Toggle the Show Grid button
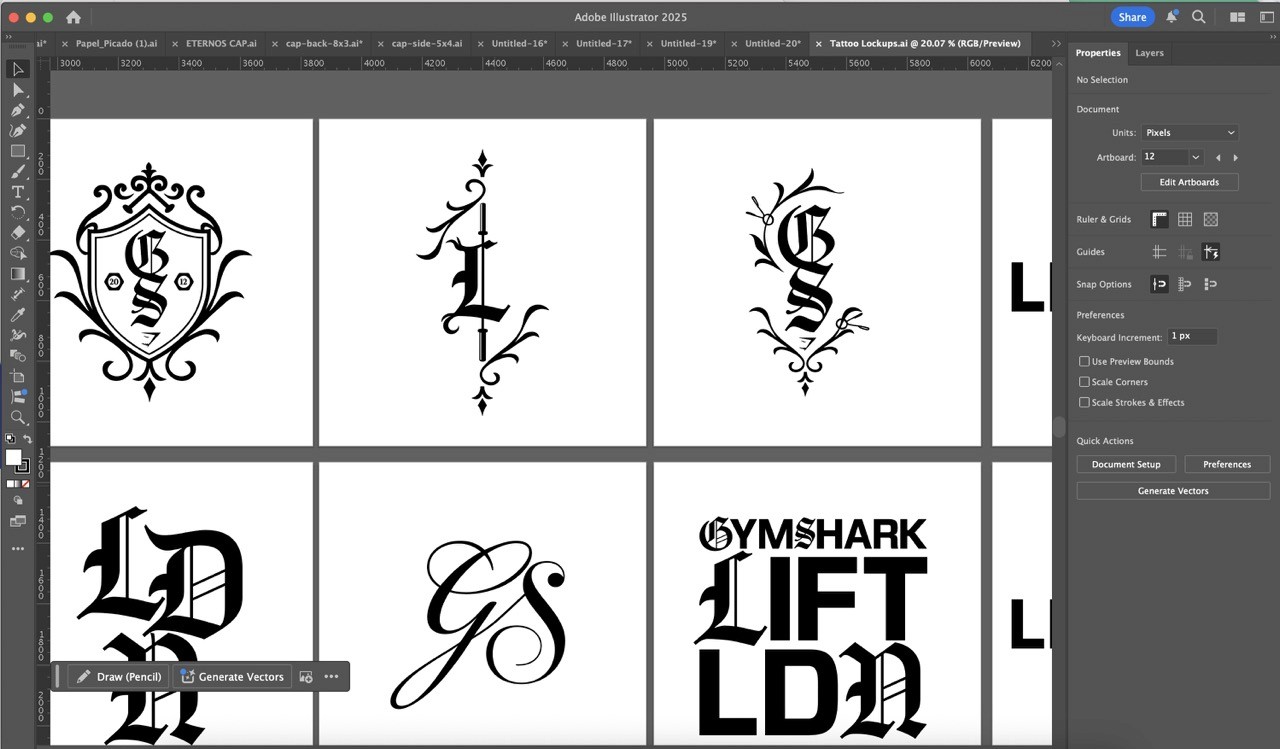1280x749 pixels. tap(1185, 220)
